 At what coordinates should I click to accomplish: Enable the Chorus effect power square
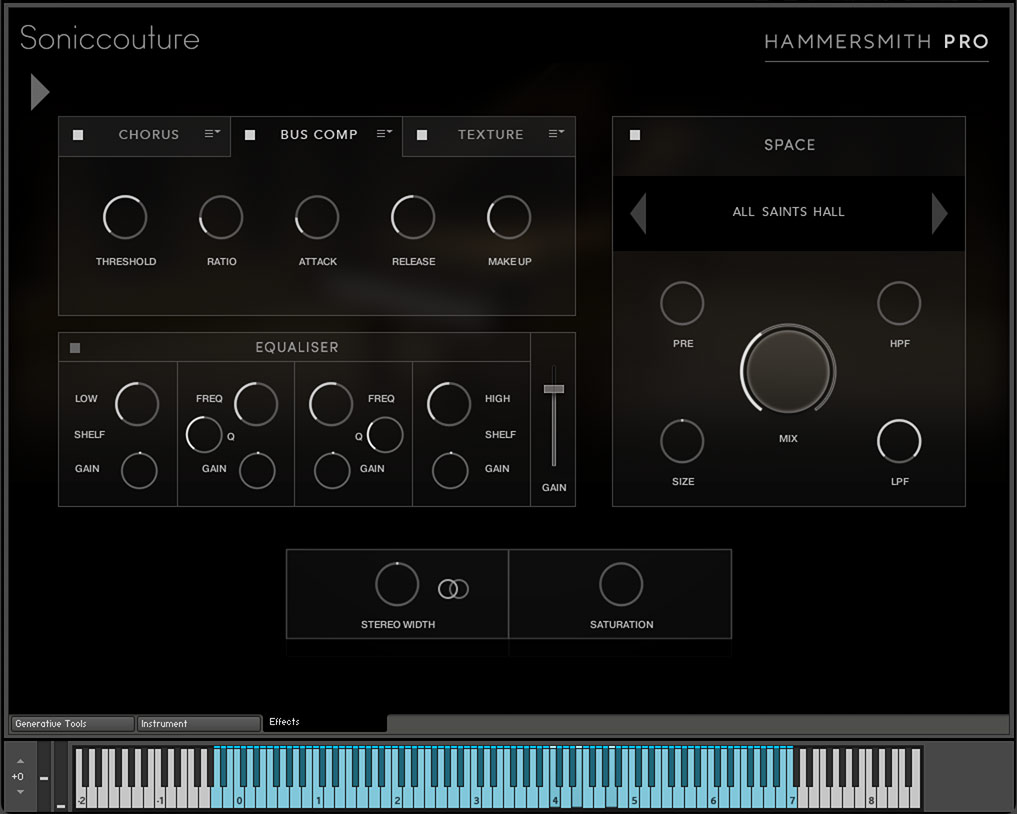point(78,135)
